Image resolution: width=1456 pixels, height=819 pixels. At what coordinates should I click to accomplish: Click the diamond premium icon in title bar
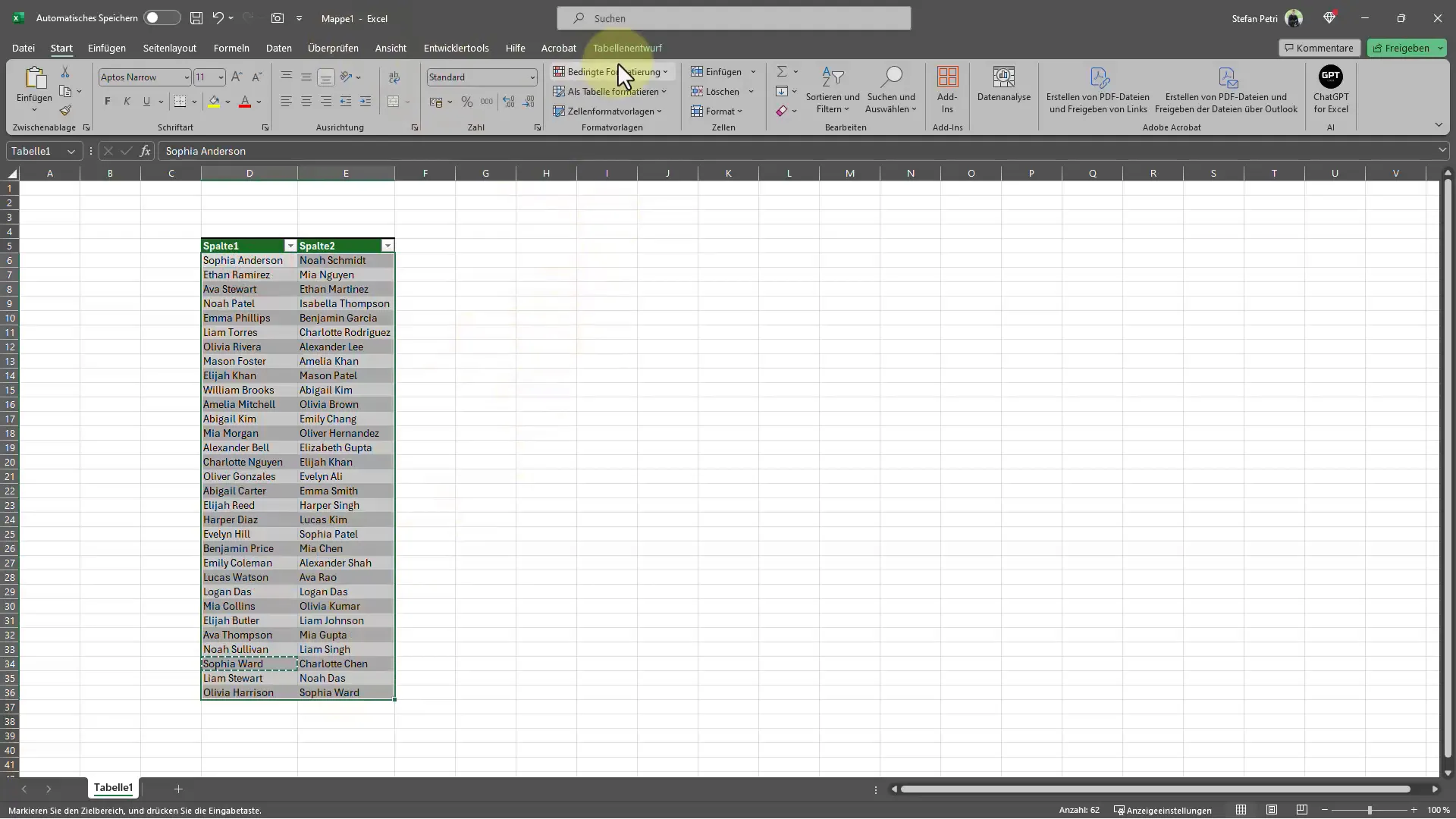tap(1329, 18)
